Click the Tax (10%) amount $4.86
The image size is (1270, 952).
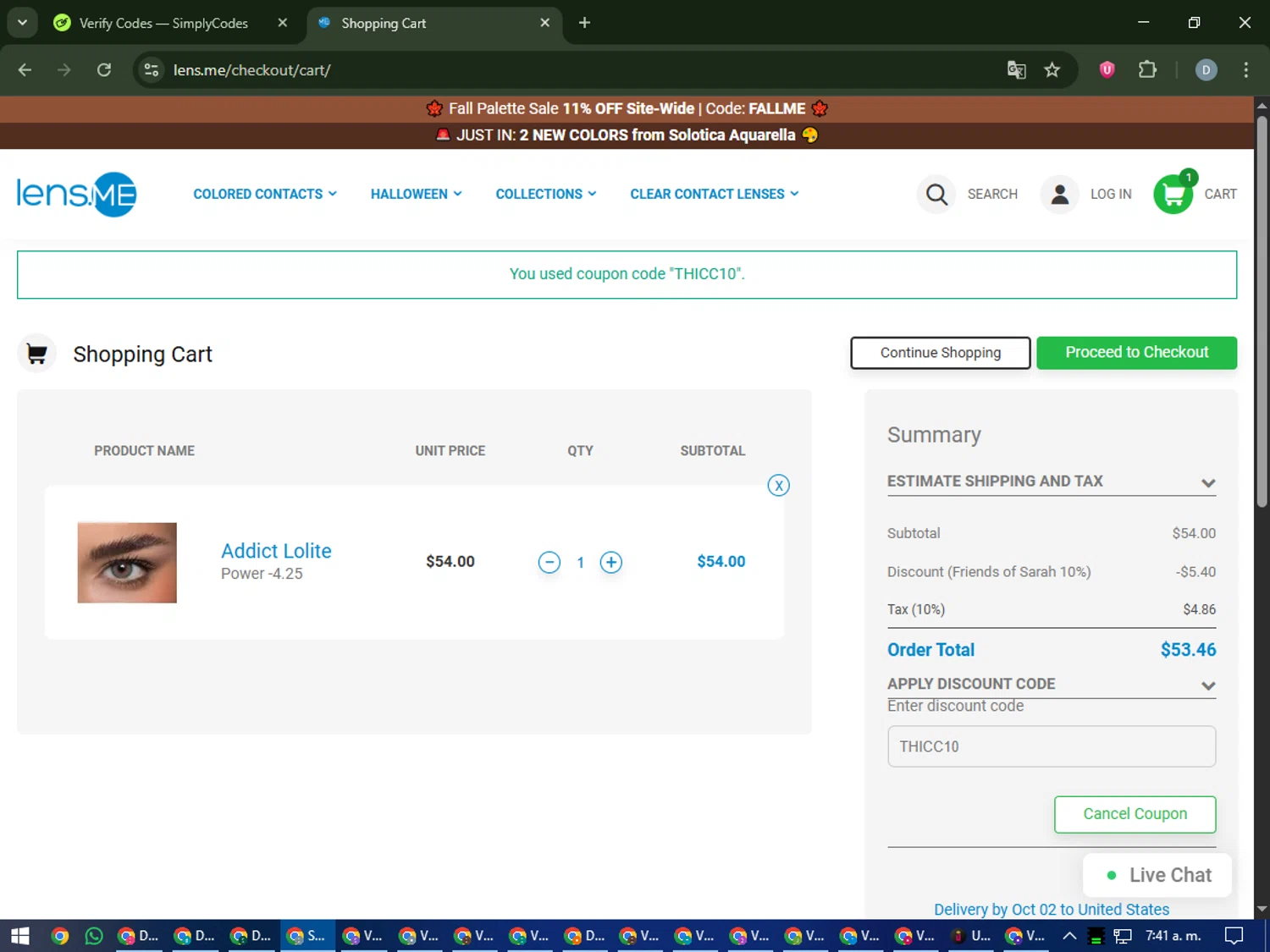[1199, 609]
